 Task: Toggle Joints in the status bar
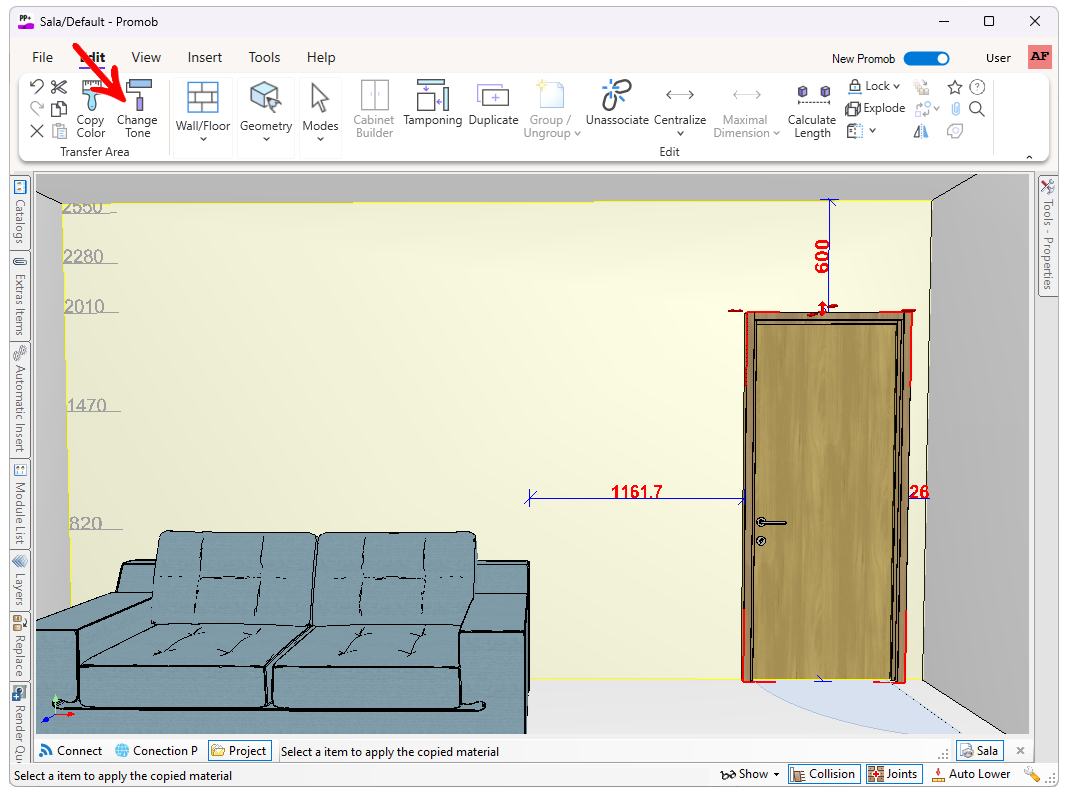point(893,774)
